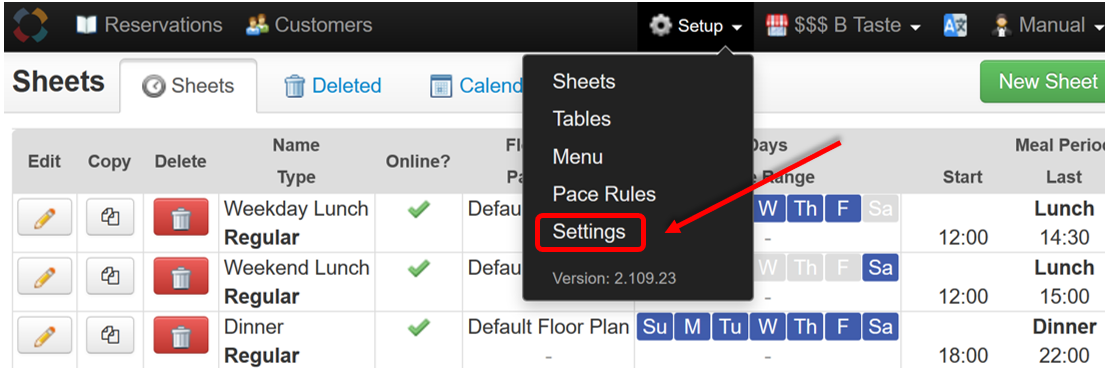
Task: Toggle Friday on the Weekday Lunch row
Action: coord(843,209)
